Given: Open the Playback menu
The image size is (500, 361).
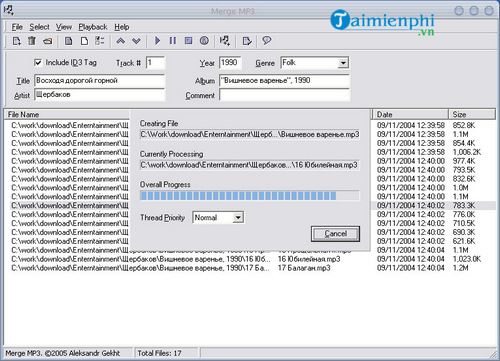Looking at the screenshot, I should [x=93, y=27].
